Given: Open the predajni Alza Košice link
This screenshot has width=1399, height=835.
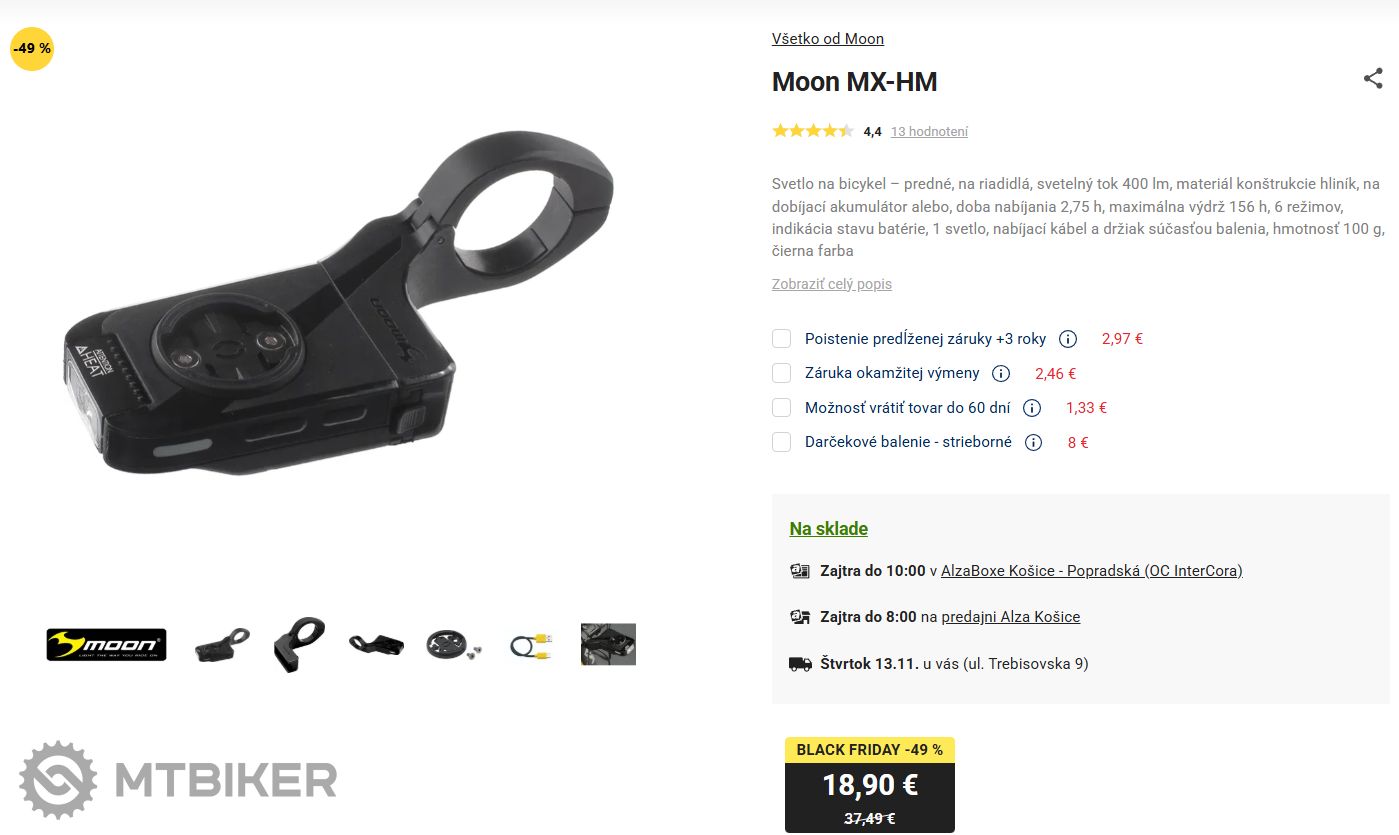Looking at the screenshot, I should point(1011,617).
